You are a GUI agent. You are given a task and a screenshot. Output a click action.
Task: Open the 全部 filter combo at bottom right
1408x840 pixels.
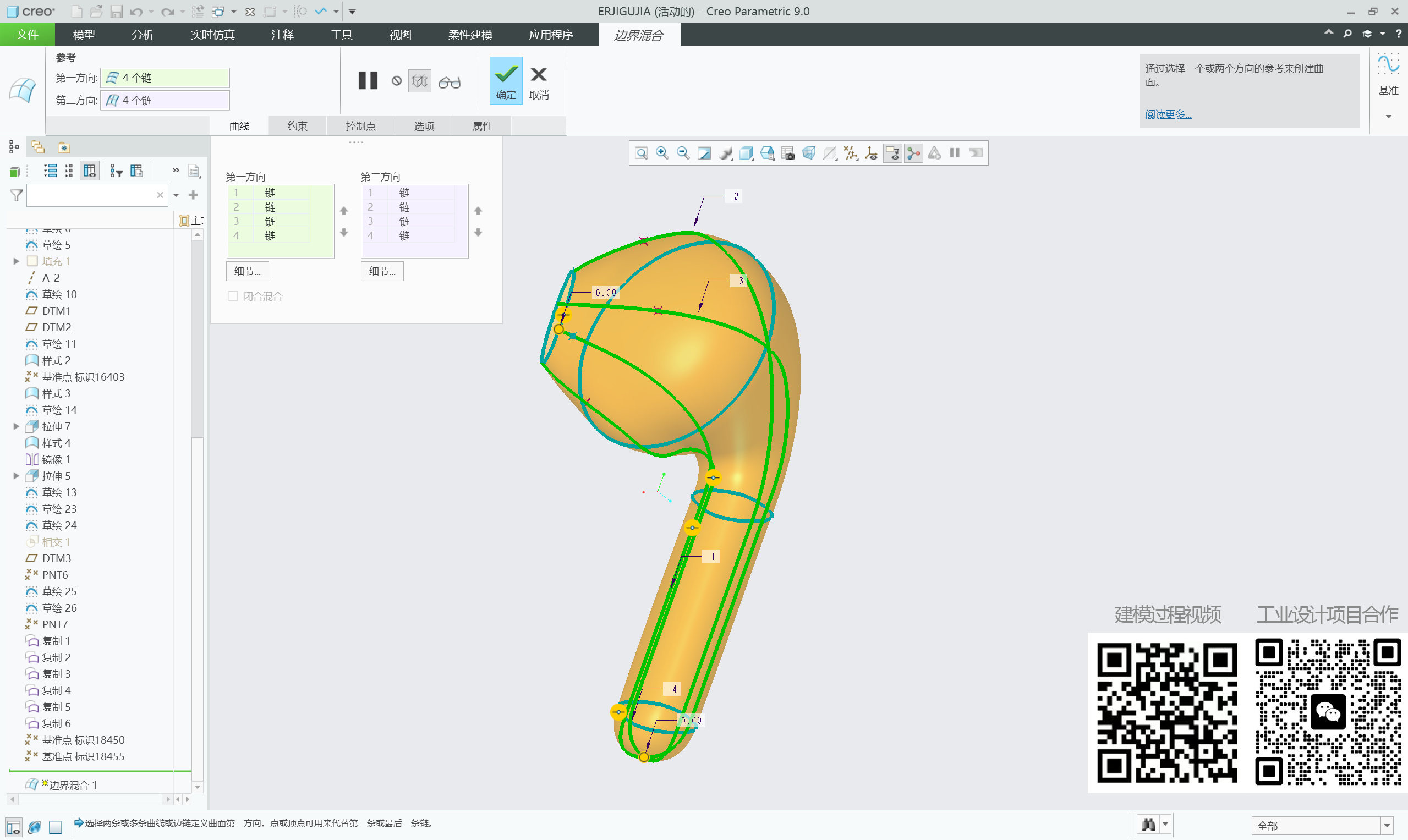click(x=1324, y=825)
